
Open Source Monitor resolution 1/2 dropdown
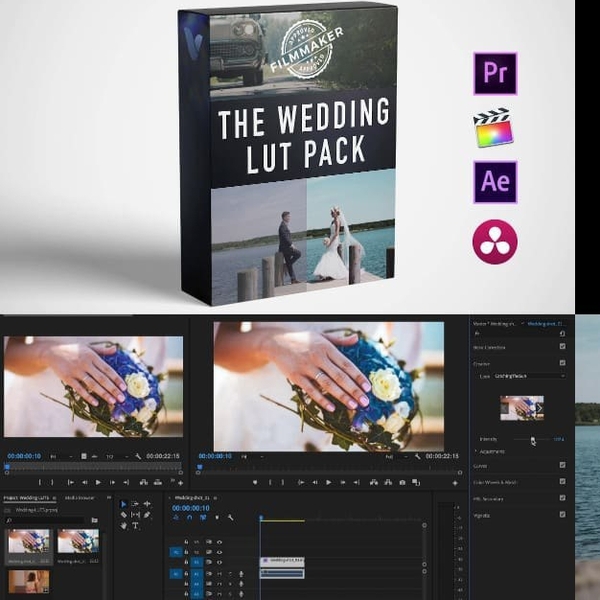116,456
